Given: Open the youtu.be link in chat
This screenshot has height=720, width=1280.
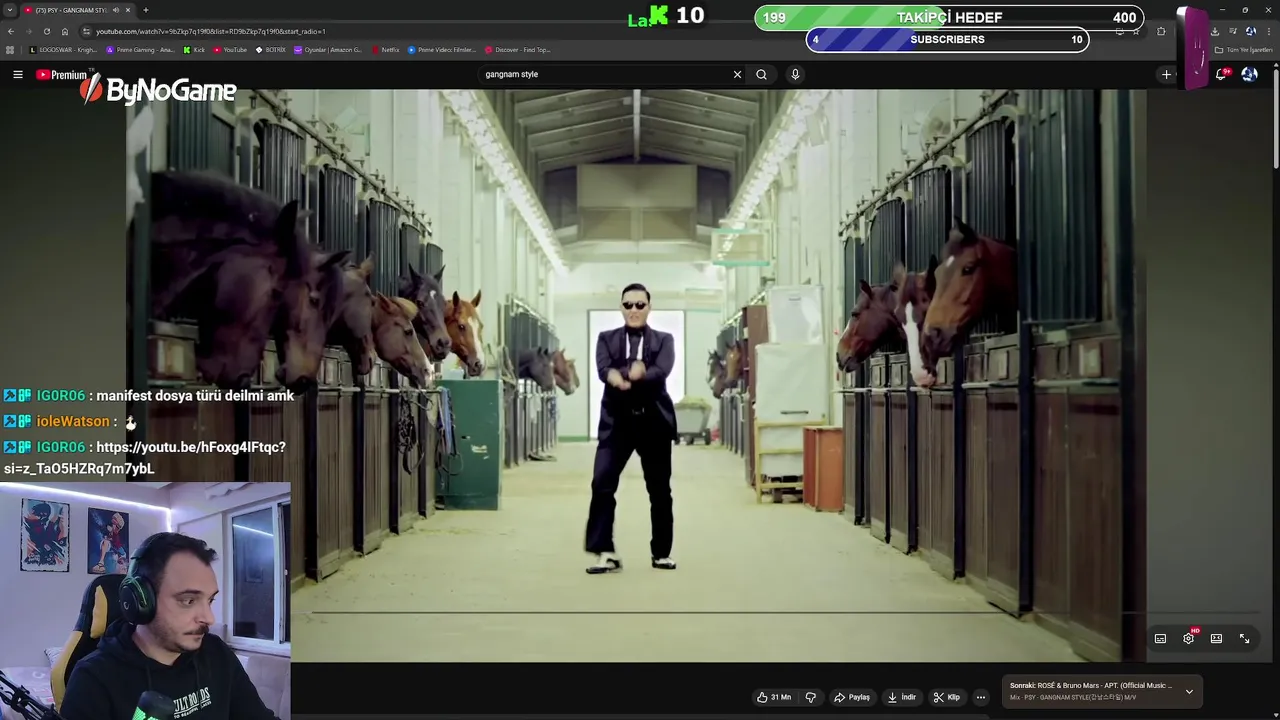Looking at the screenshot, I should point(145,457).
